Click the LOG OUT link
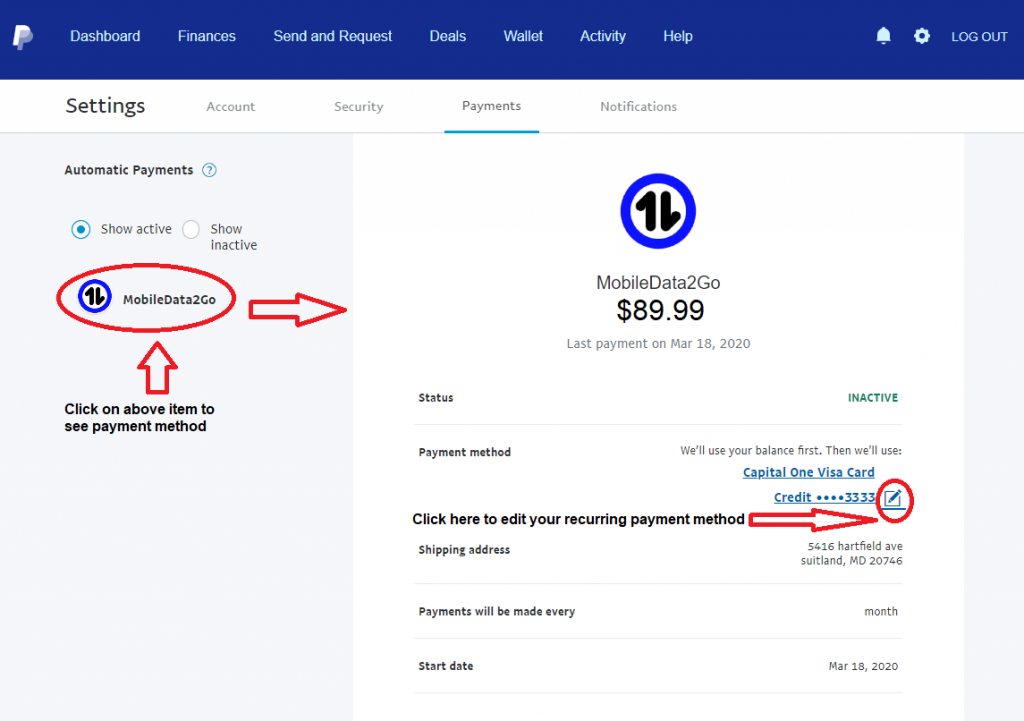The image size is (1024, 721). pyautogui.click(x=979, y=37)
